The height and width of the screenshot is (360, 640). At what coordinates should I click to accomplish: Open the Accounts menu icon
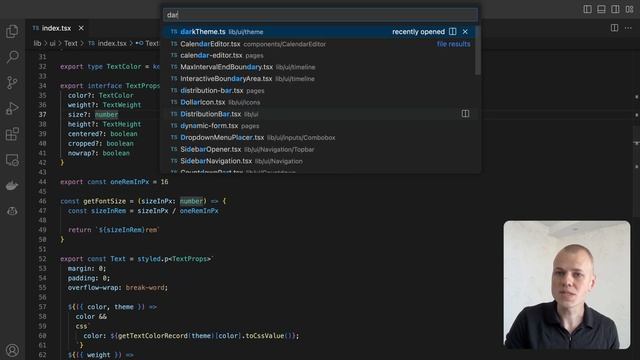coord(12,350)
